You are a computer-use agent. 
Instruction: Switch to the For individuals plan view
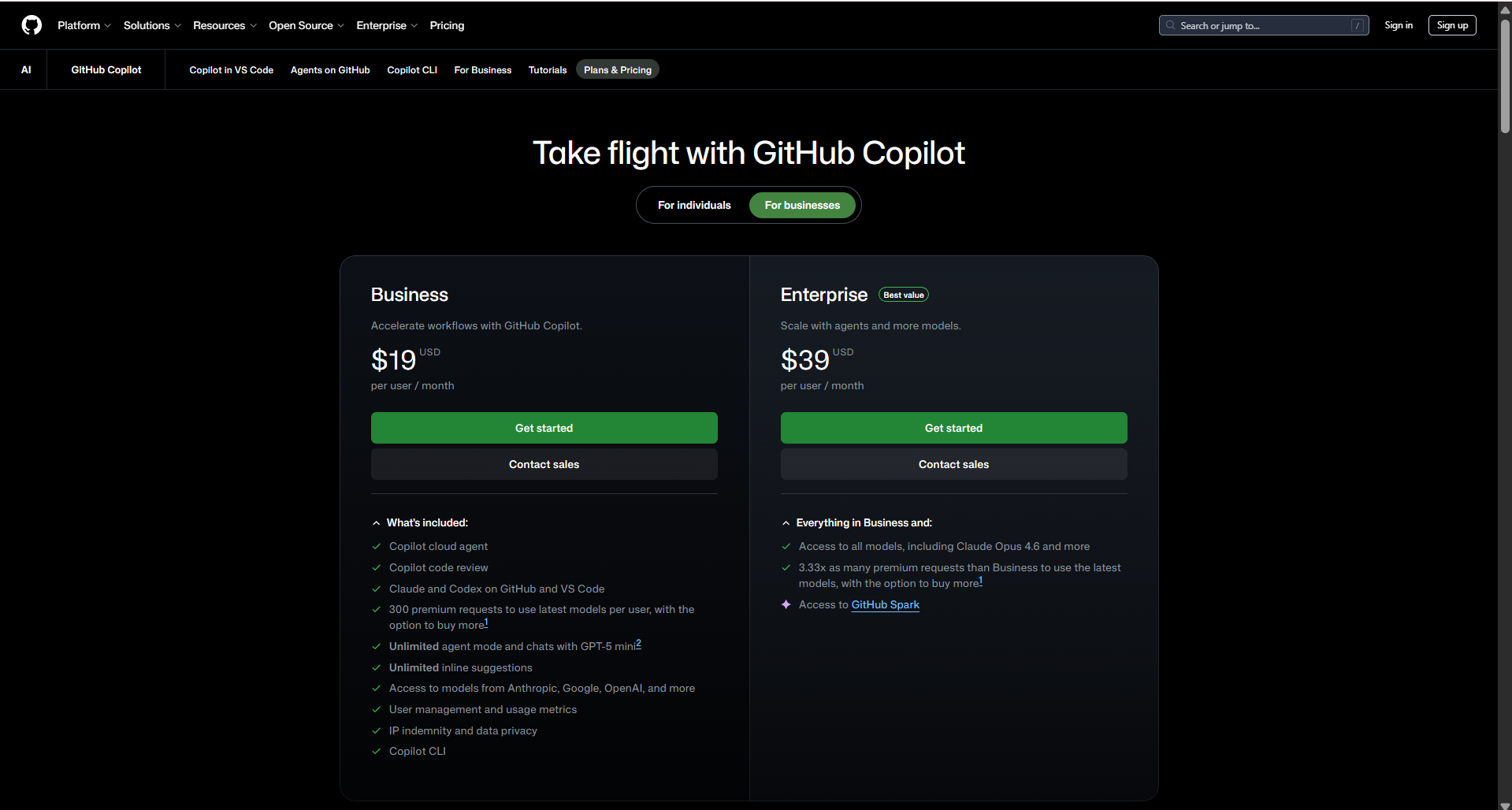click(694, 205)
